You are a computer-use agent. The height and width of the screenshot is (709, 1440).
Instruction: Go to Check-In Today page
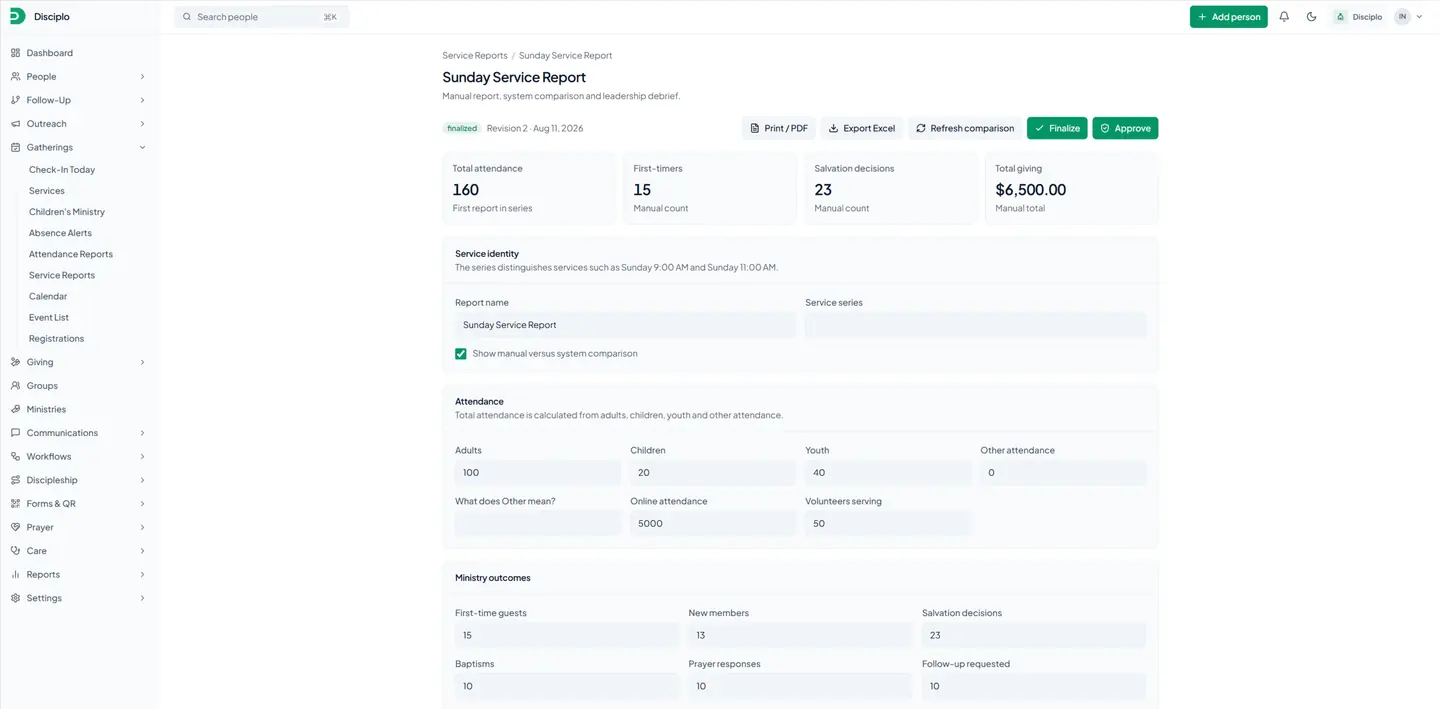point(62,170)
